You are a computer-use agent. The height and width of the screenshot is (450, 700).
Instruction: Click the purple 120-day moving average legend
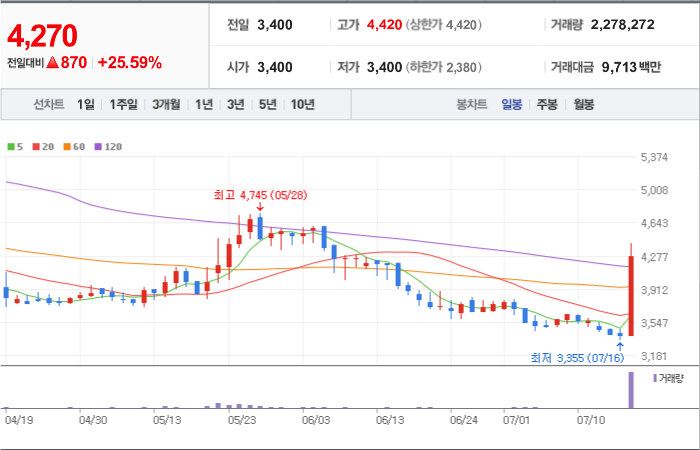pyautogui.click(x=108, y=147)
